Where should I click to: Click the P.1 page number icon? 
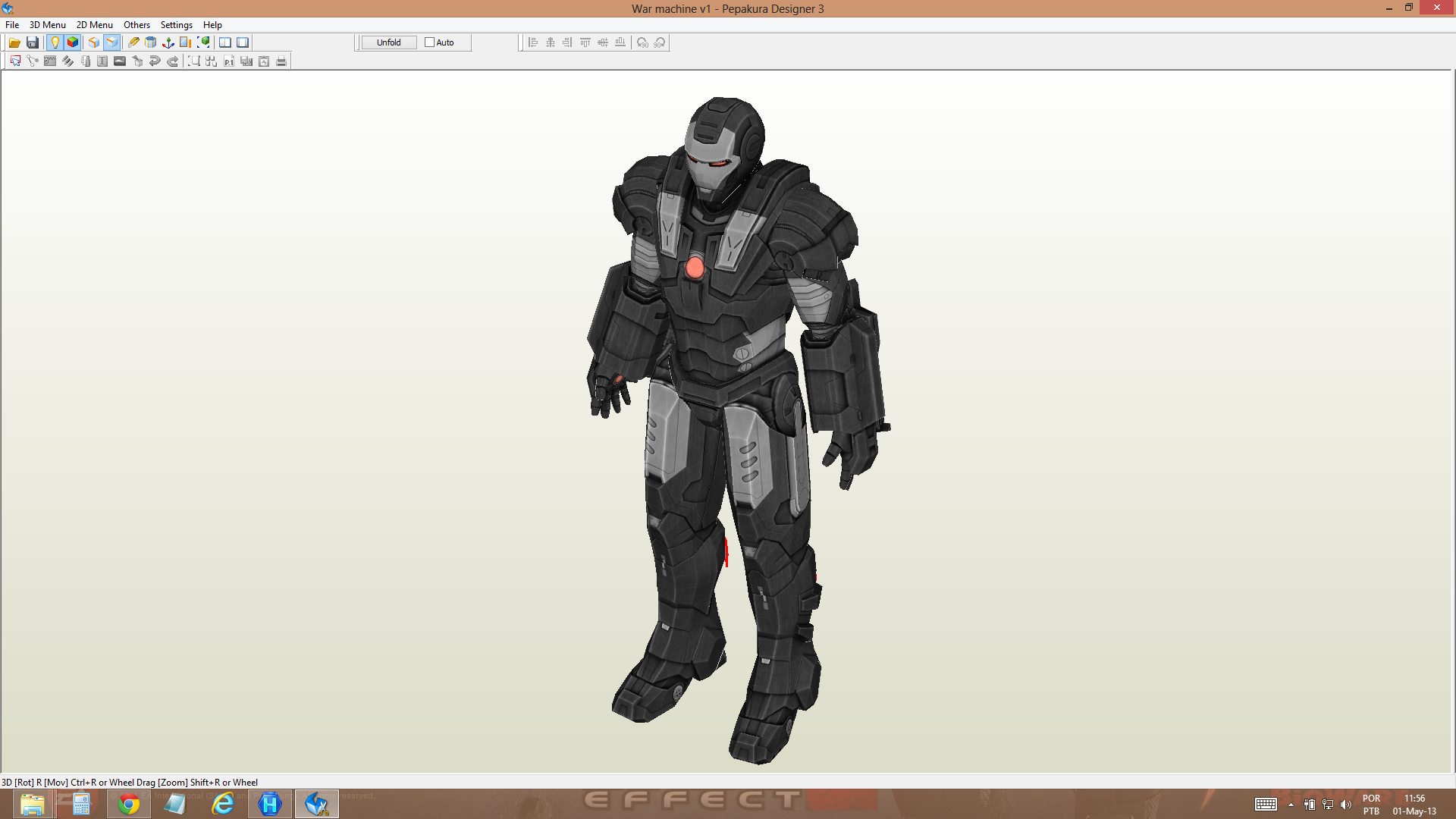point(229,61)
